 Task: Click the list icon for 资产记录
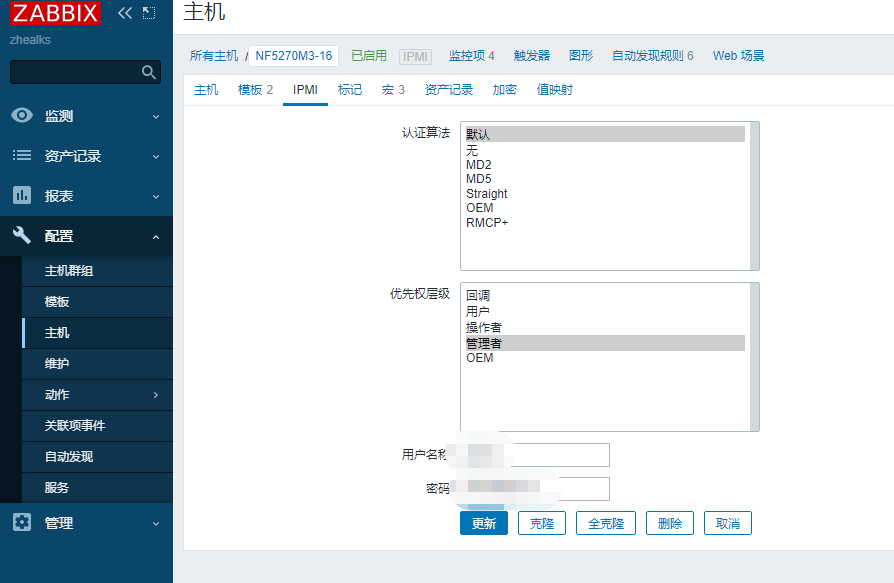pyautogui.click(x=22, y=156)
